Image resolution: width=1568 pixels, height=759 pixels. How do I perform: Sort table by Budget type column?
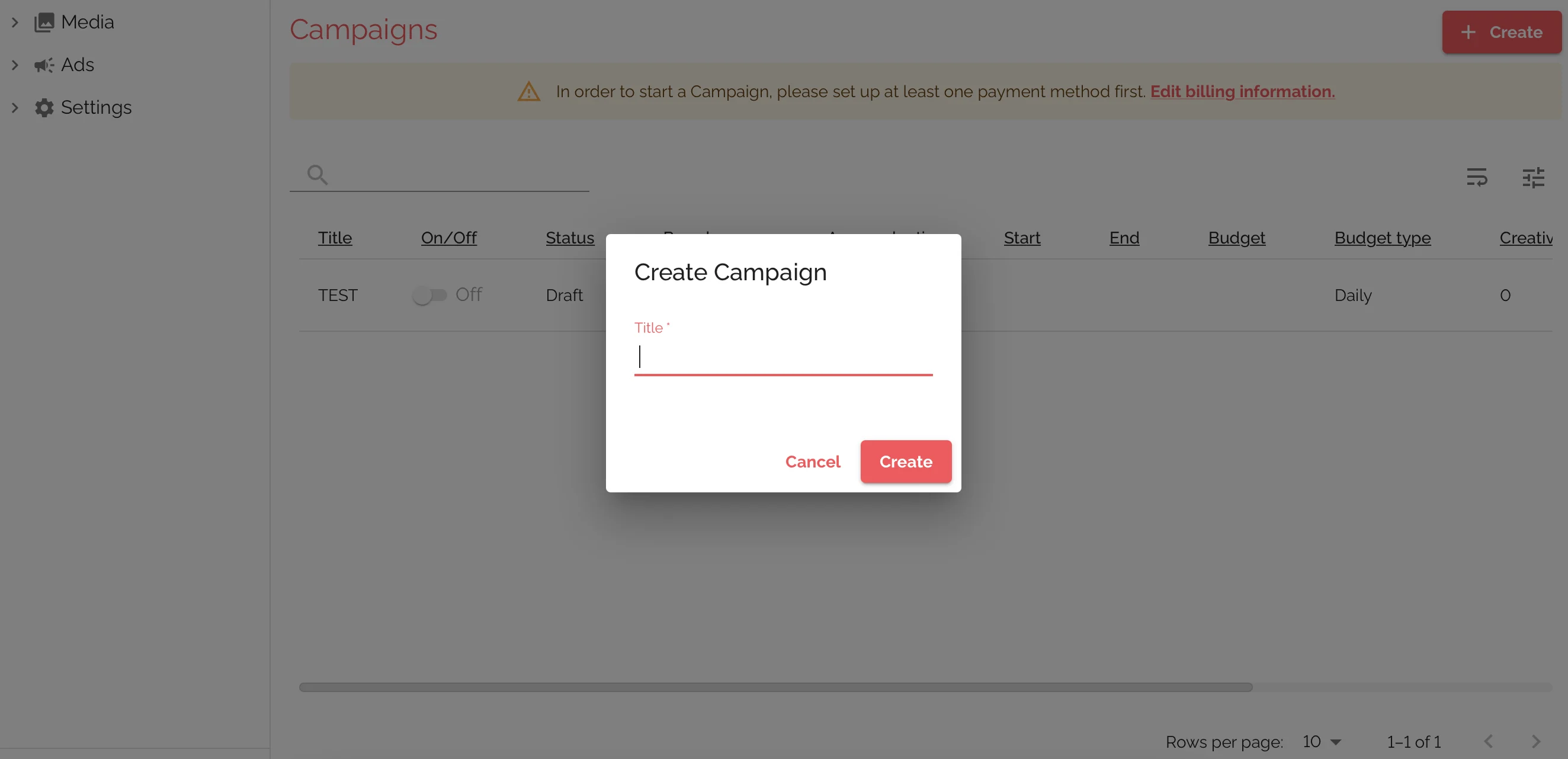click(1383, 238)
